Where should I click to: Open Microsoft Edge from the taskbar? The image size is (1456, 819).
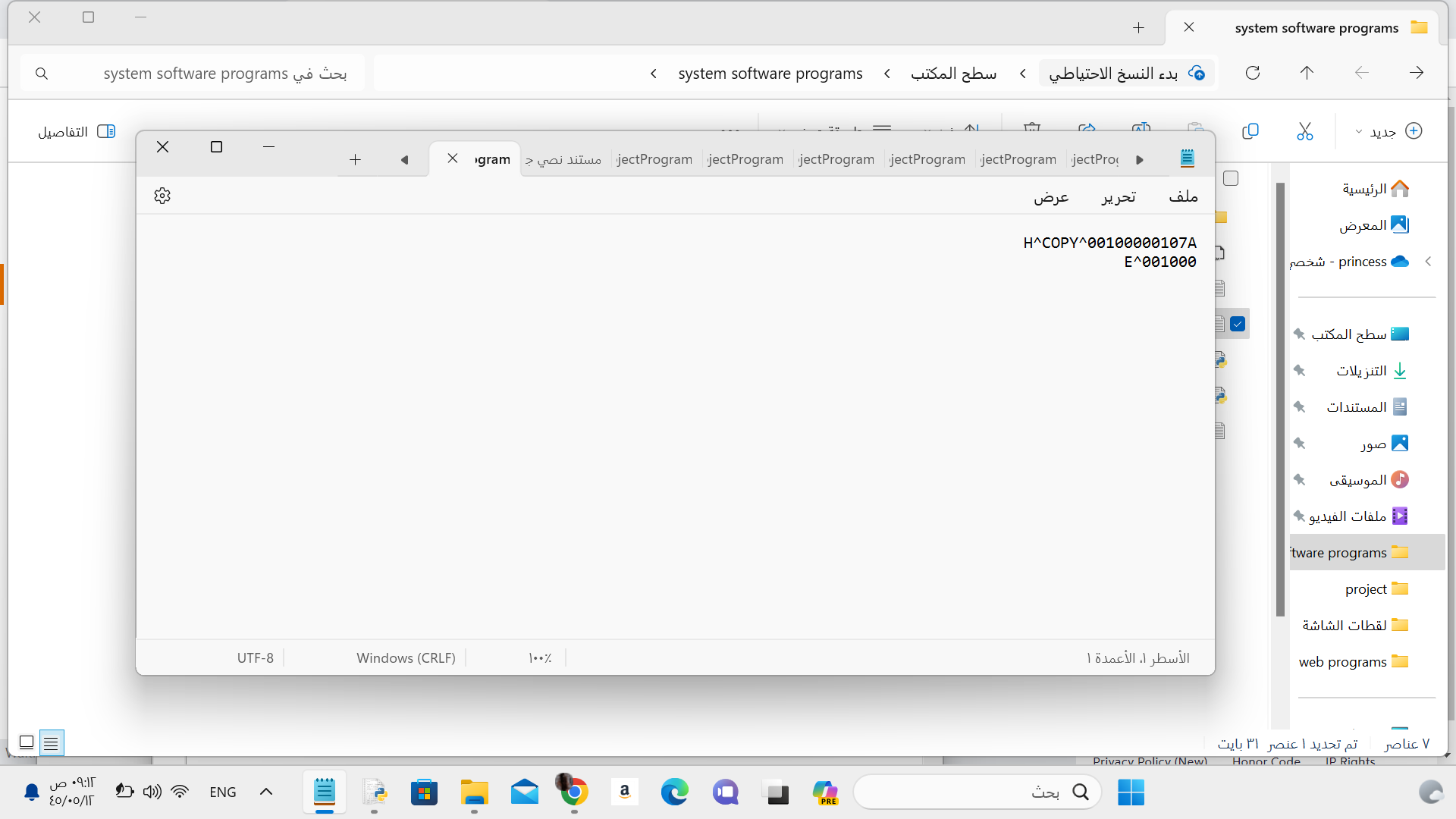[x=675, y=792]
